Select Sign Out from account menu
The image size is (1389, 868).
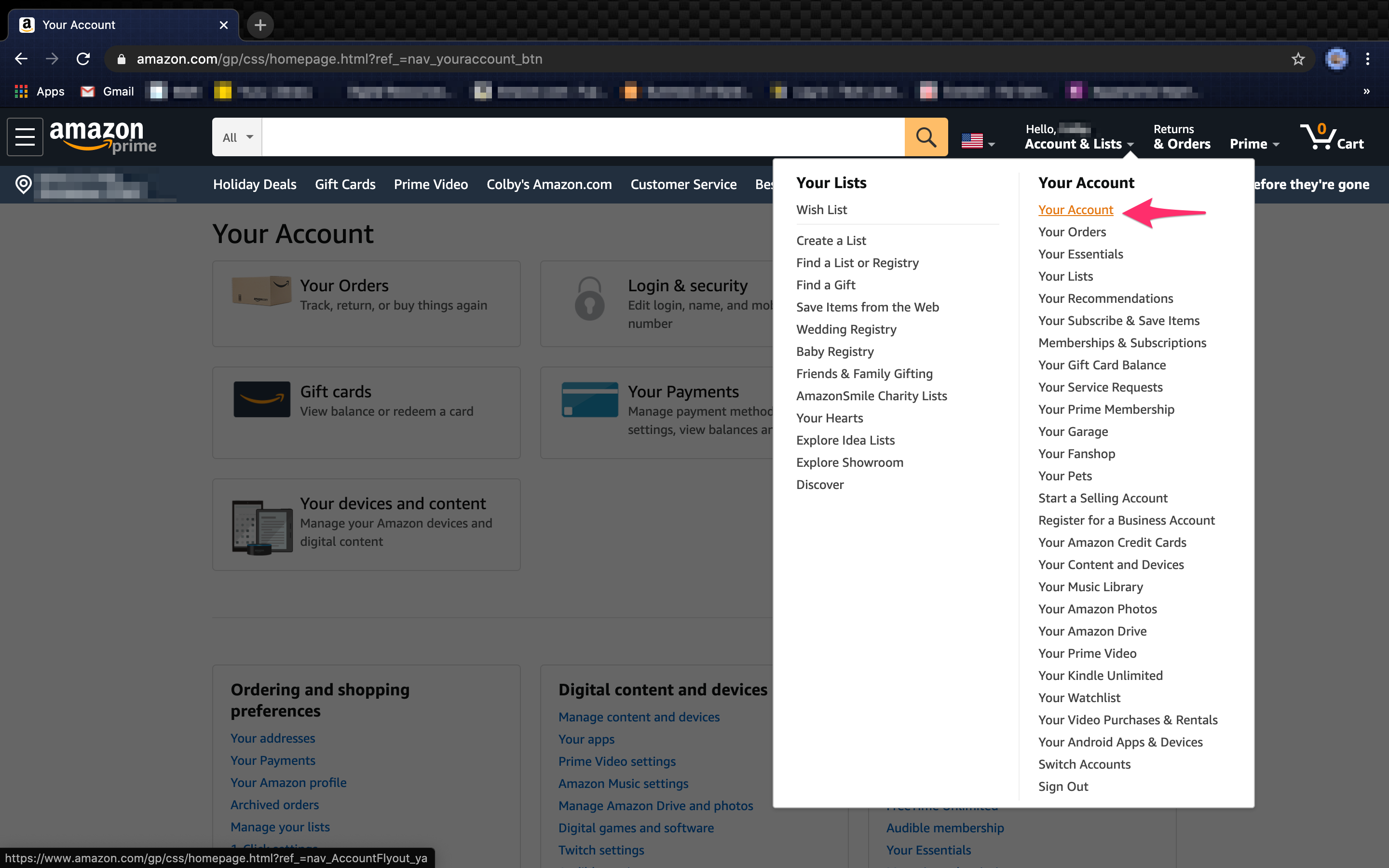coord(1063,786)
